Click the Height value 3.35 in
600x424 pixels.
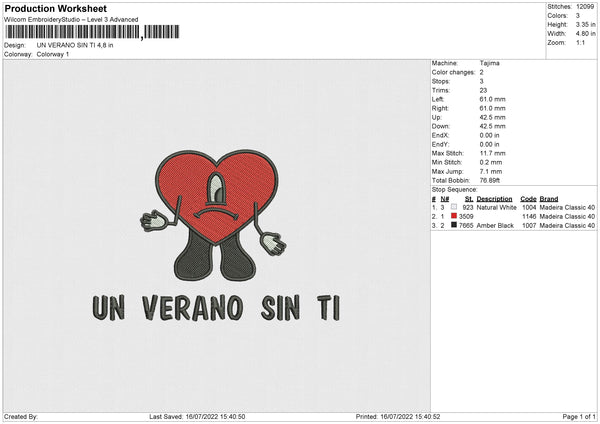[585, 24]
